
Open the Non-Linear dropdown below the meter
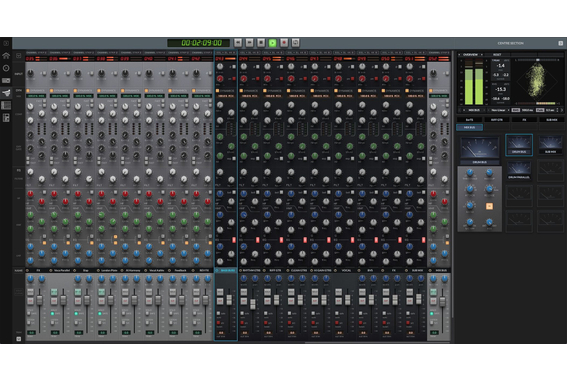point(498,110)
